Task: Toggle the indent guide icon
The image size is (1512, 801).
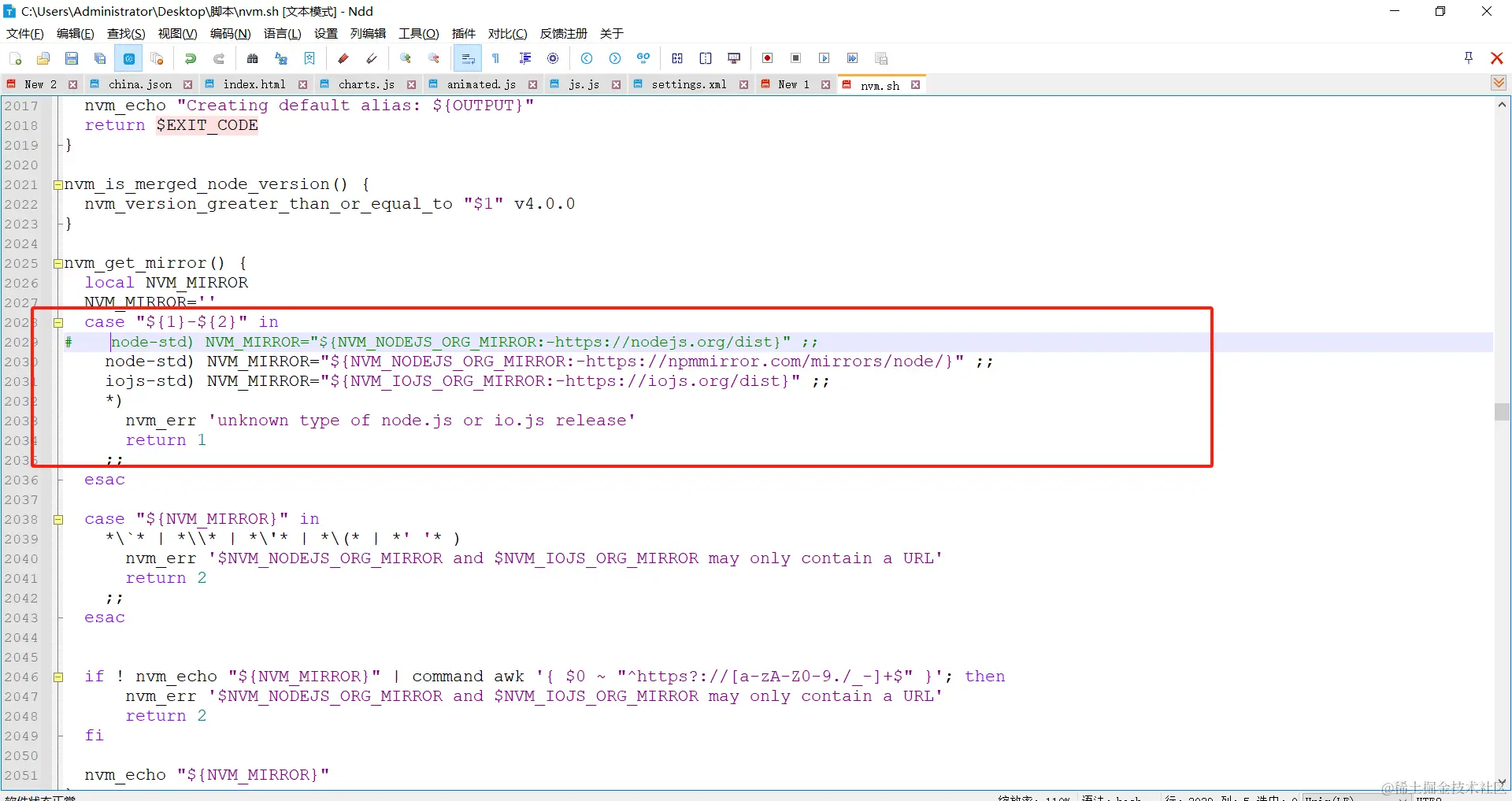Action: (x=524, y=58)
